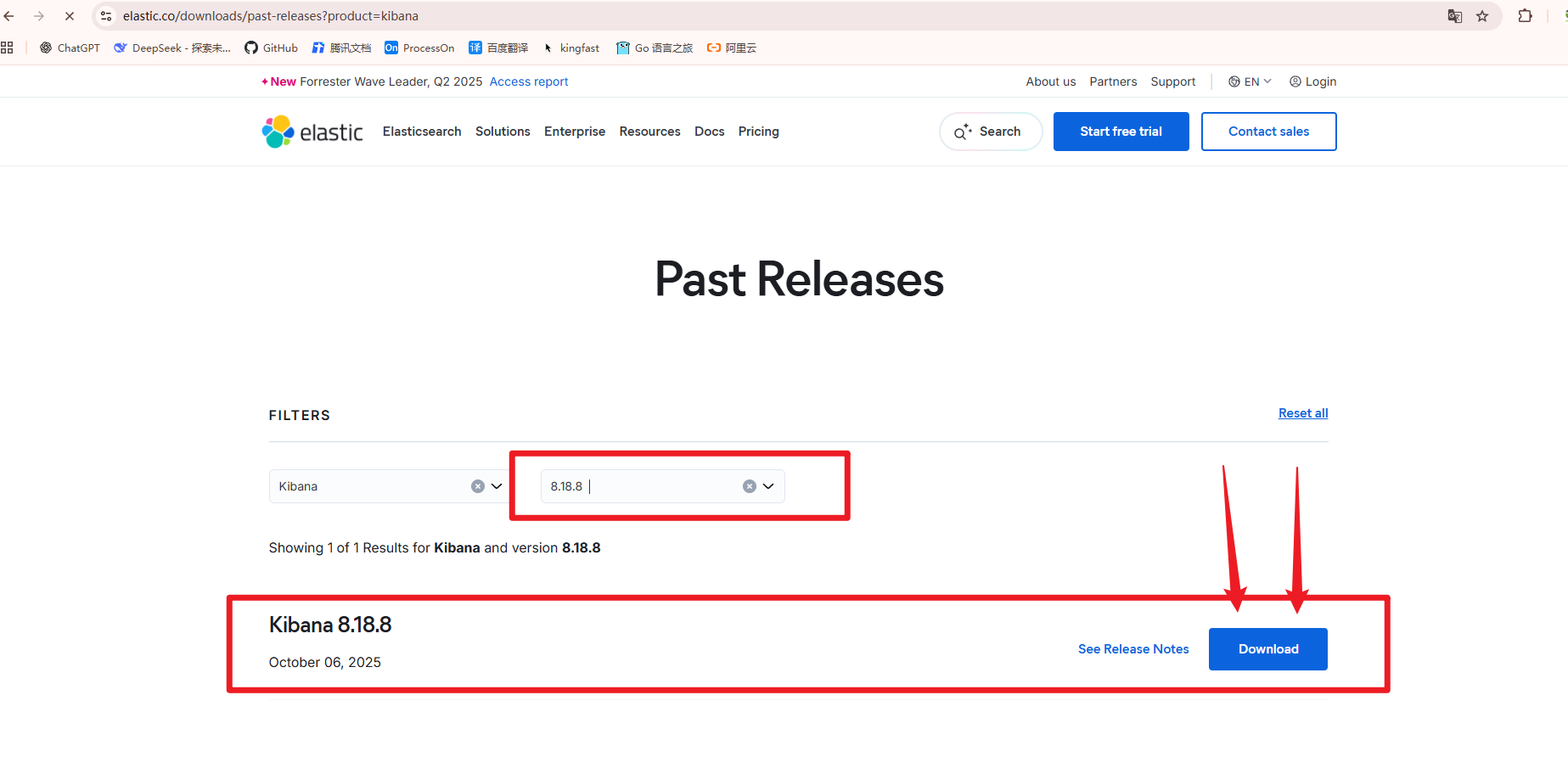Viewport: 1568px width, 757px height.
Task: Click the Search button
Action: [991, 132]
